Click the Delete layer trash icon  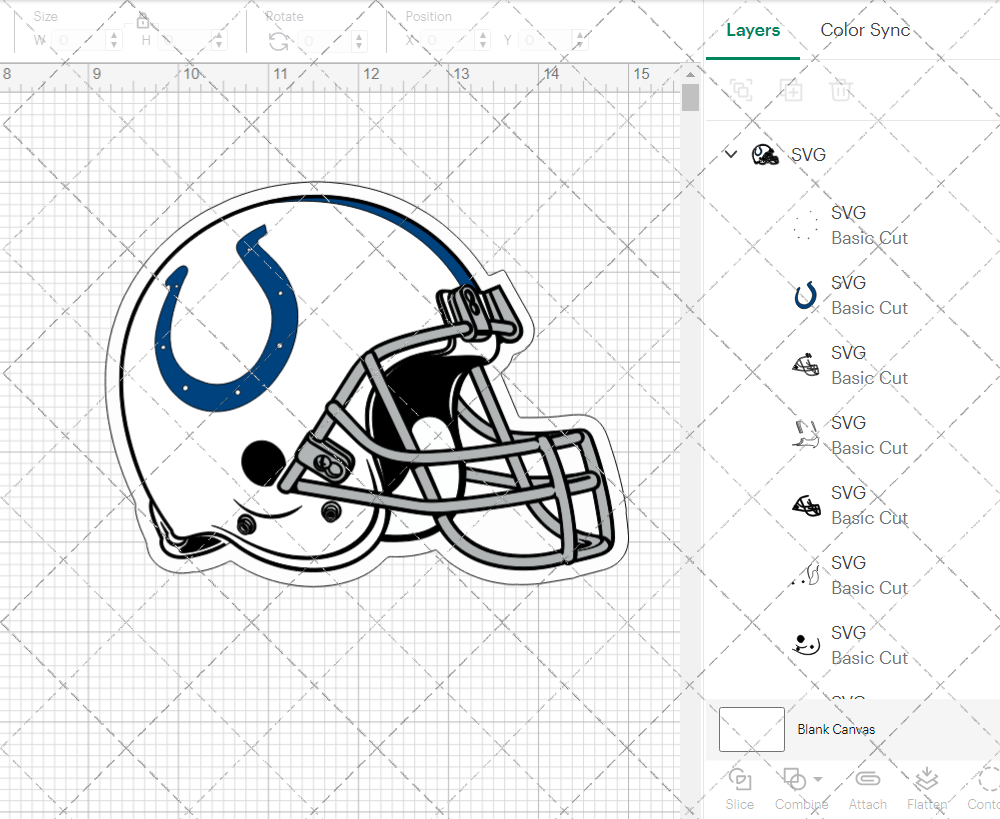point(841,91)
